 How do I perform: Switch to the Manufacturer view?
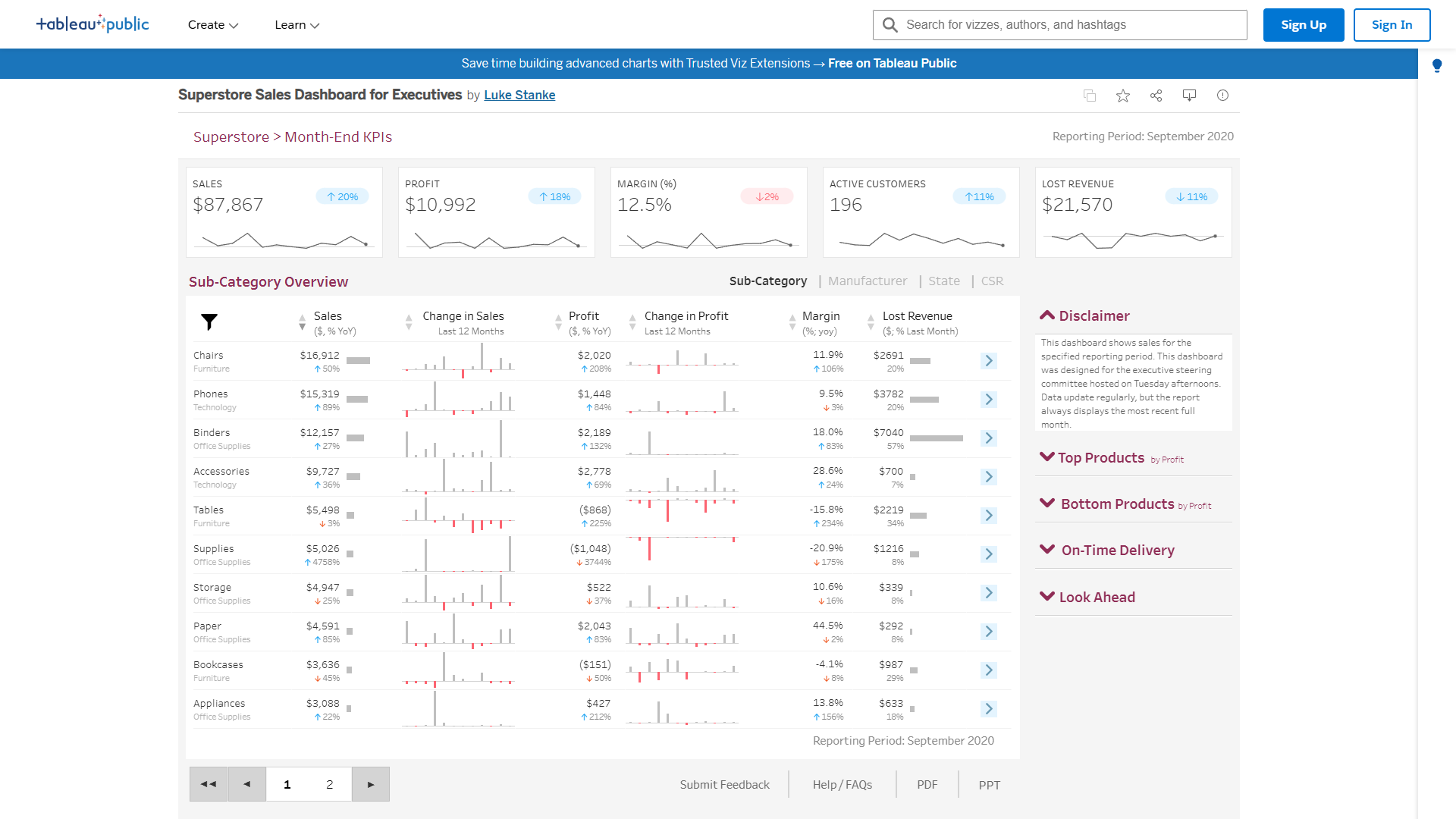pos(868,281)
